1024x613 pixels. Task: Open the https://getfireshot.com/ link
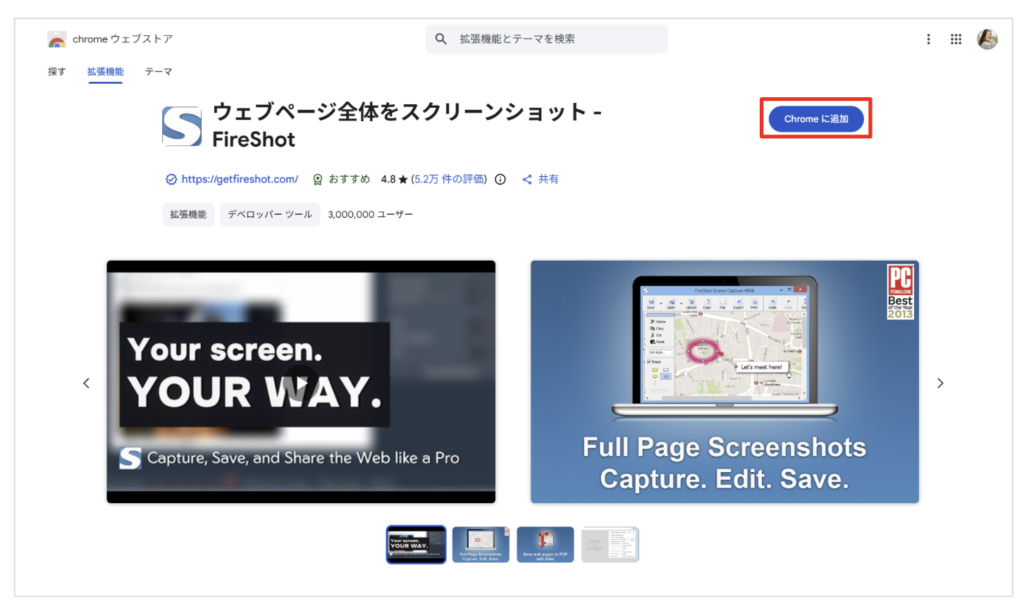pos(240,180)
